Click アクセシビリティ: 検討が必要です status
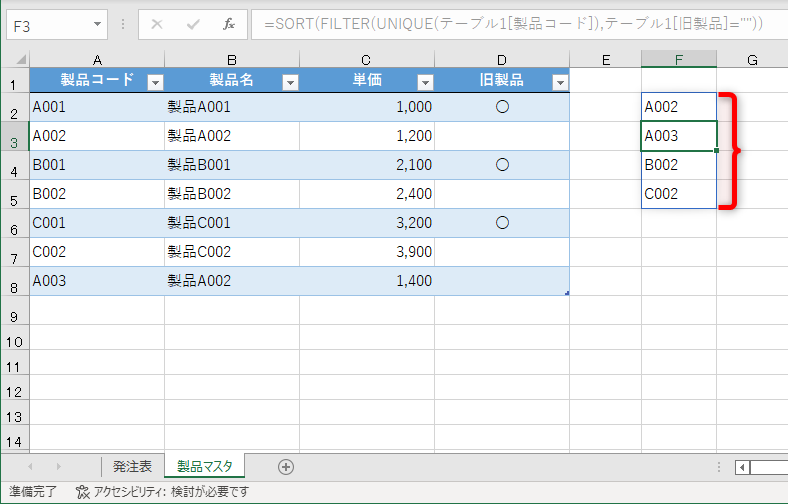The image size is (788, 504). pos(171,491)
